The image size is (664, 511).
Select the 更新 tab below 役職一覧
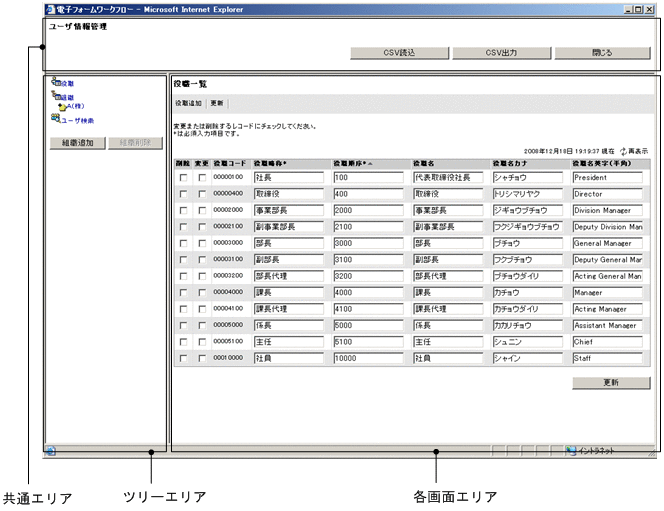pyautogui.click(x=218, y=103)
